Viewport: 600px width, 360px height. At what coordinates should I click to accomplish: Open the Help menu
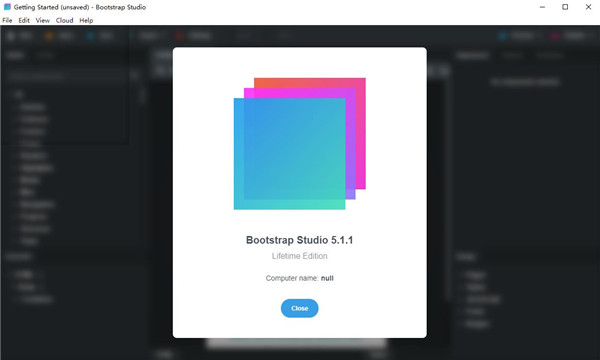[86, 20]
